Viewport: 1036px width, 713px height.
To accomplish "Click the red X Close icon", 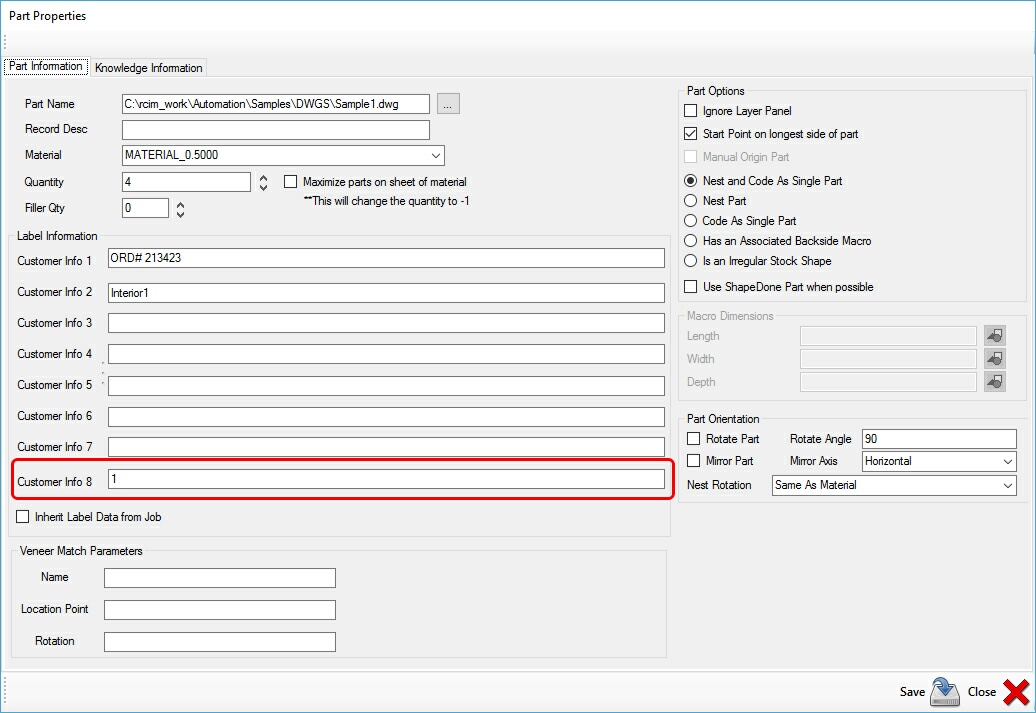I will (x=1015, y=691).
